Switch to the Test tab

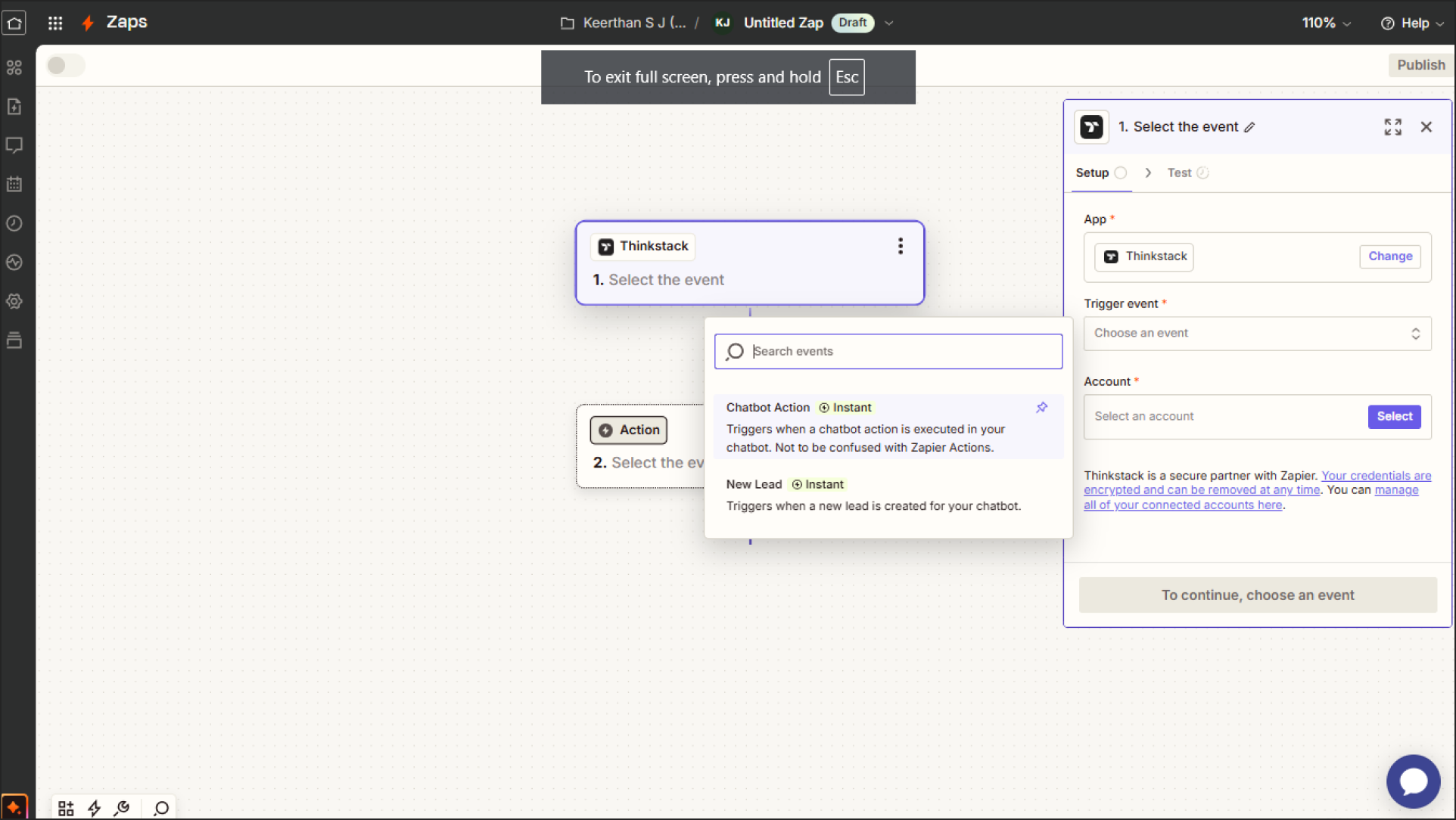click(1188, 173)
